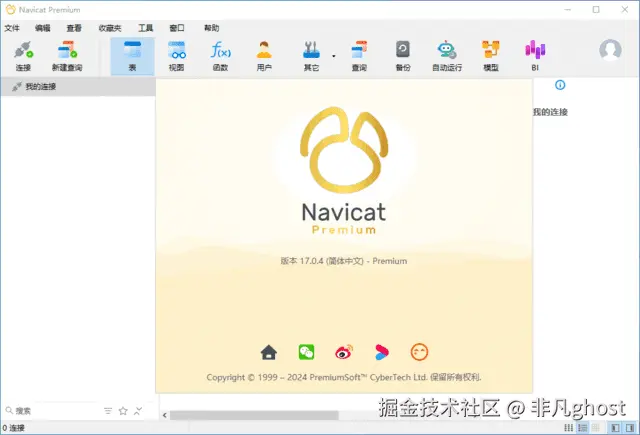
Task: Toggle the right information pane button
Action: 630,428
